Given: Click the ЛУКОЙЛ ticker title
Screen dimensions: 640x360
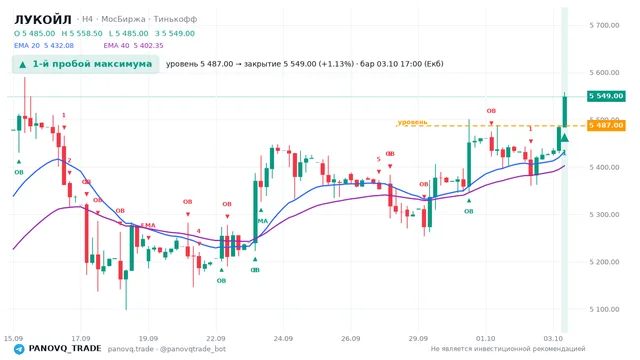Looking at the screenshot, I should pyautogui.click(x=43, y=19).
